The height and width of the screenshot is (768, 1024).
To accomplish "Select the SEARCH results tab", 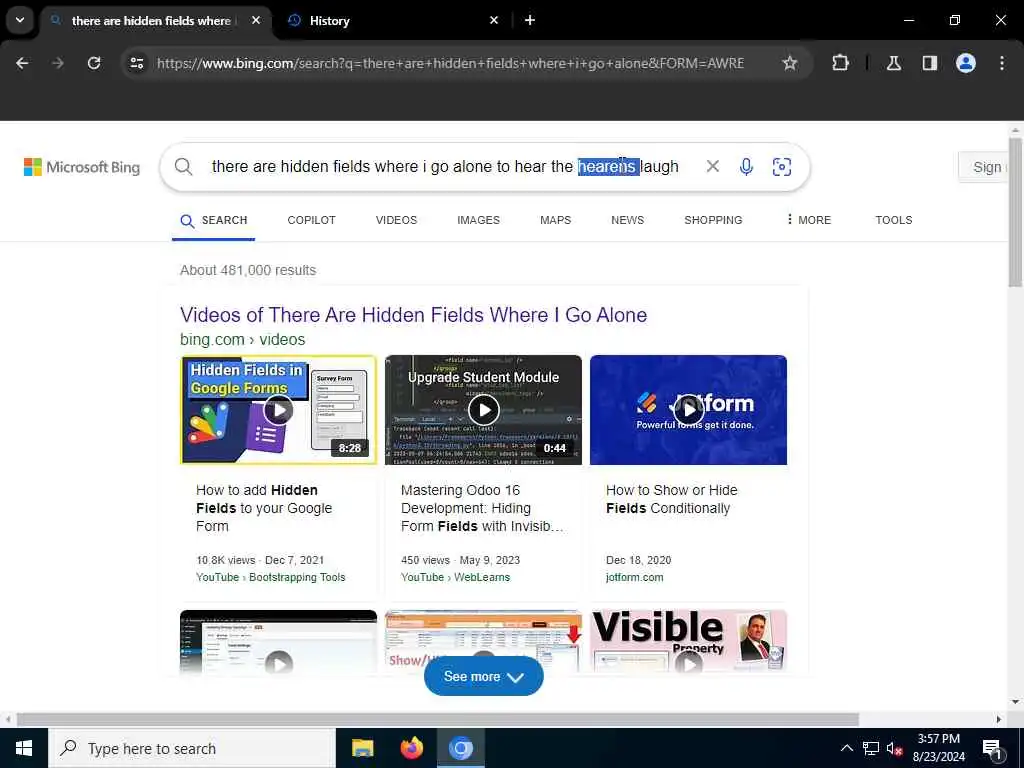I will click(214, 221).
